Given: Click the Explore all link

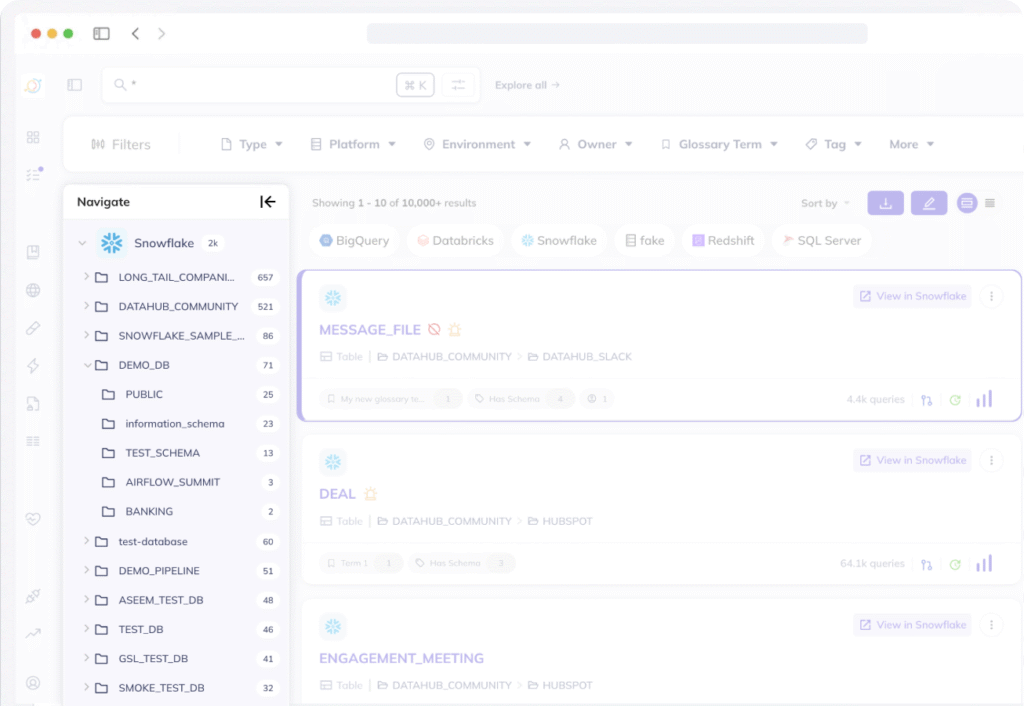Looking at the screenshot, I should (x=527, y=85).
